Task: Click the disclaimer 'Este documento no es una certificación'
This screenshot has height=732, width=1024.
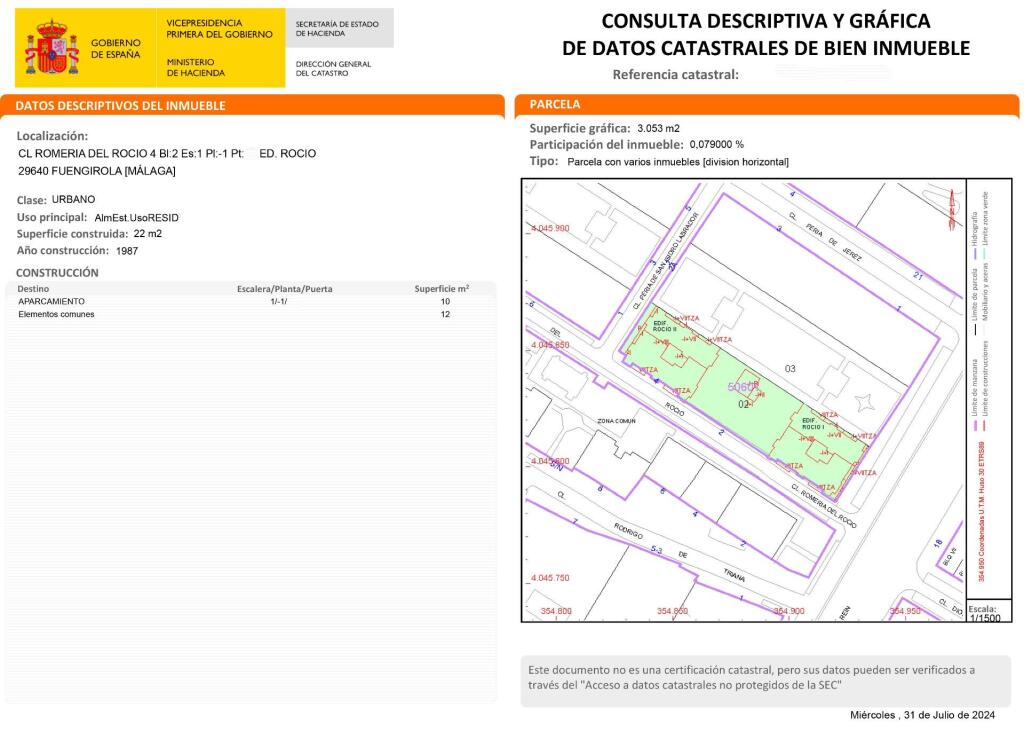Action: (751, 677)
